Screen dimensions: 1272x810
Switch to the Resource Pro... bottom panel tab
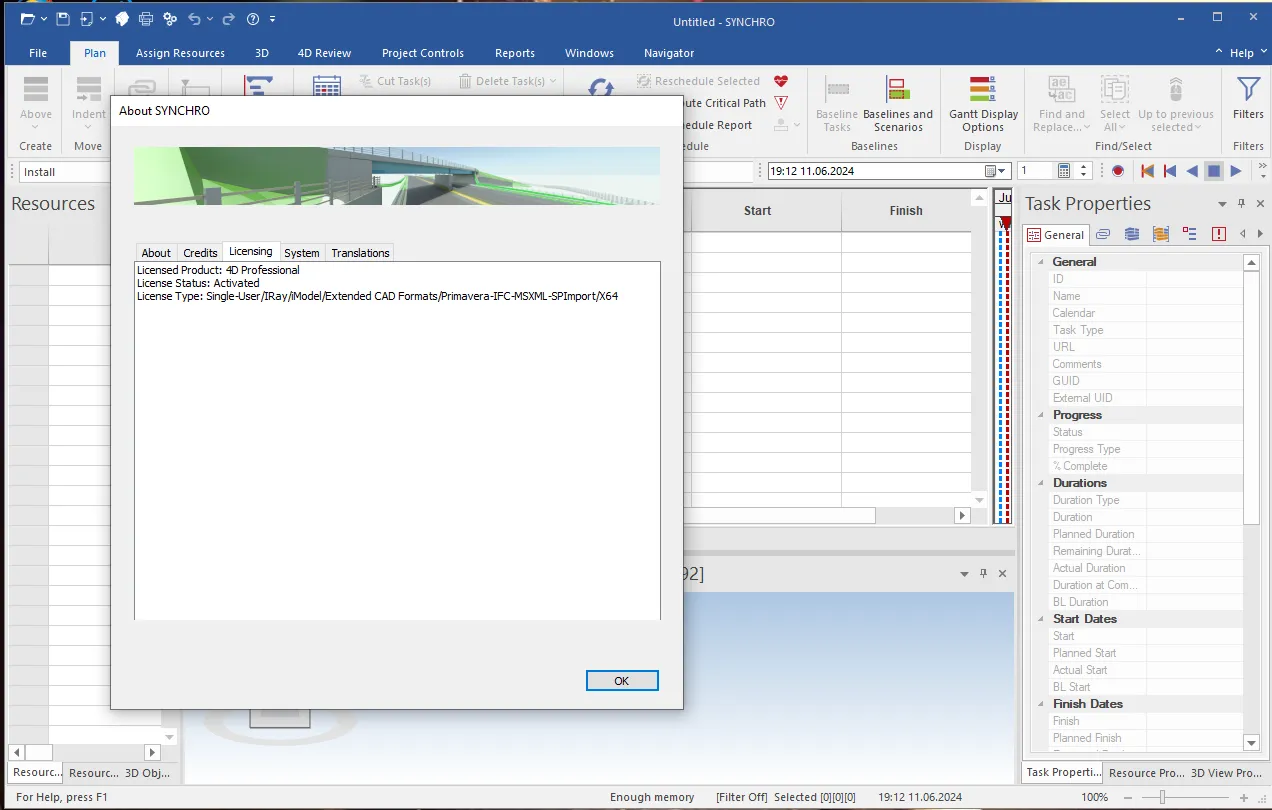[1146, 773]
